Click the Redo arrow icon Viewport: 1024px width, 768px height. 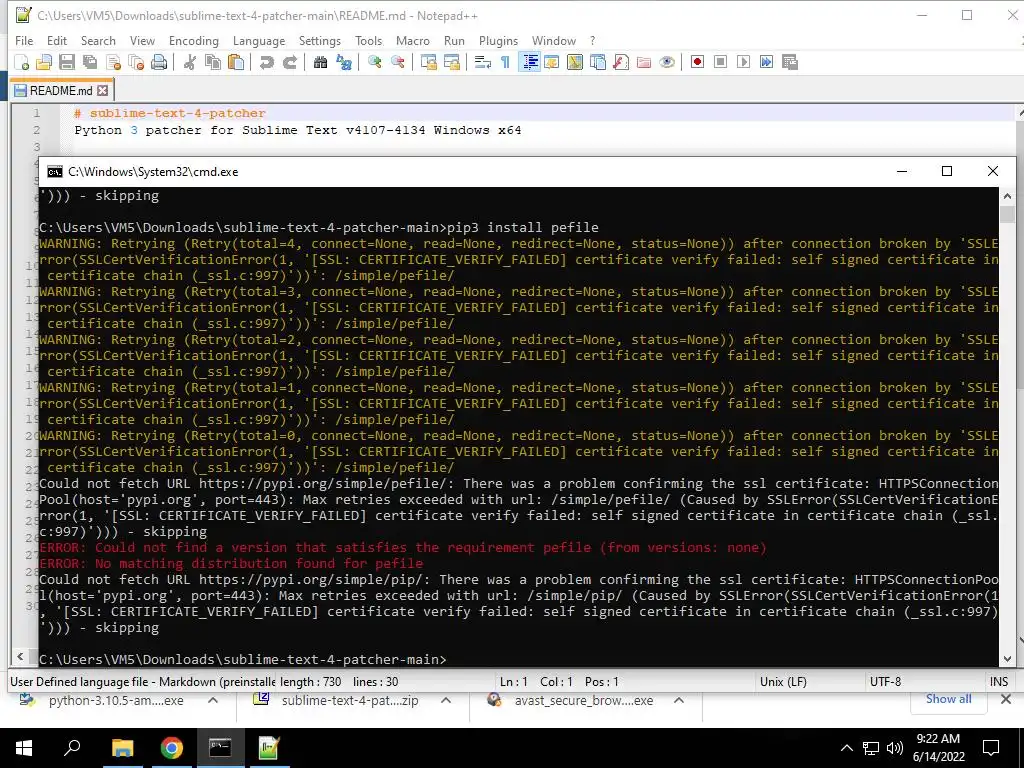(x=289, y=62)
